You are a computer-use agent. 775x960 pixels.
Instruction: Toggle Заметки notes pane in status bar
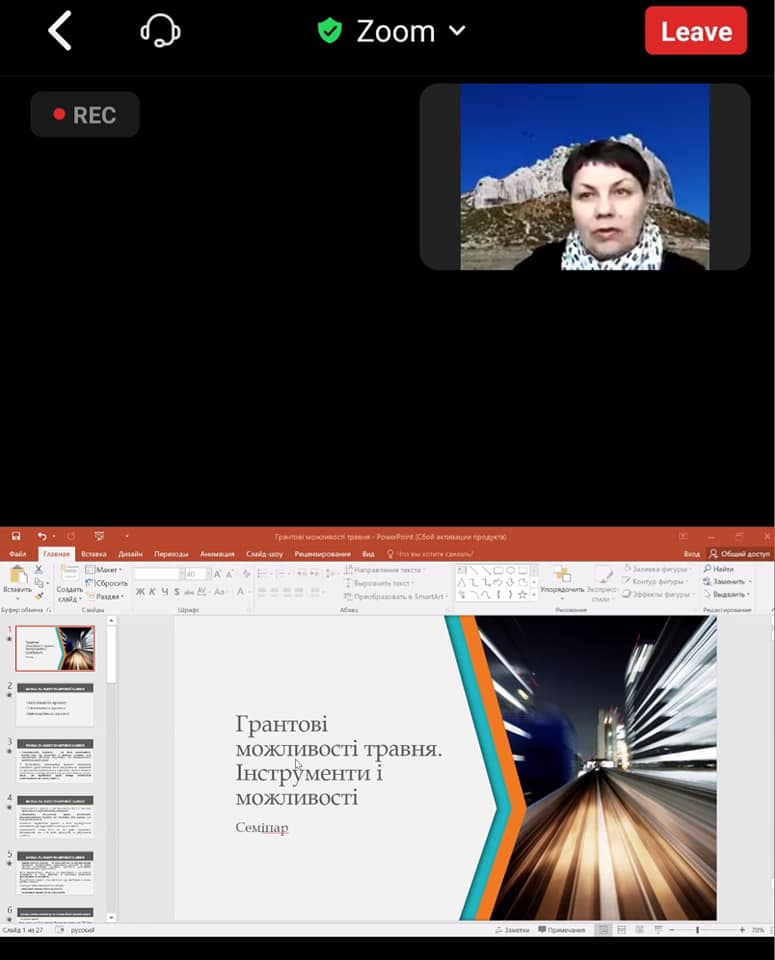(512, 930)
